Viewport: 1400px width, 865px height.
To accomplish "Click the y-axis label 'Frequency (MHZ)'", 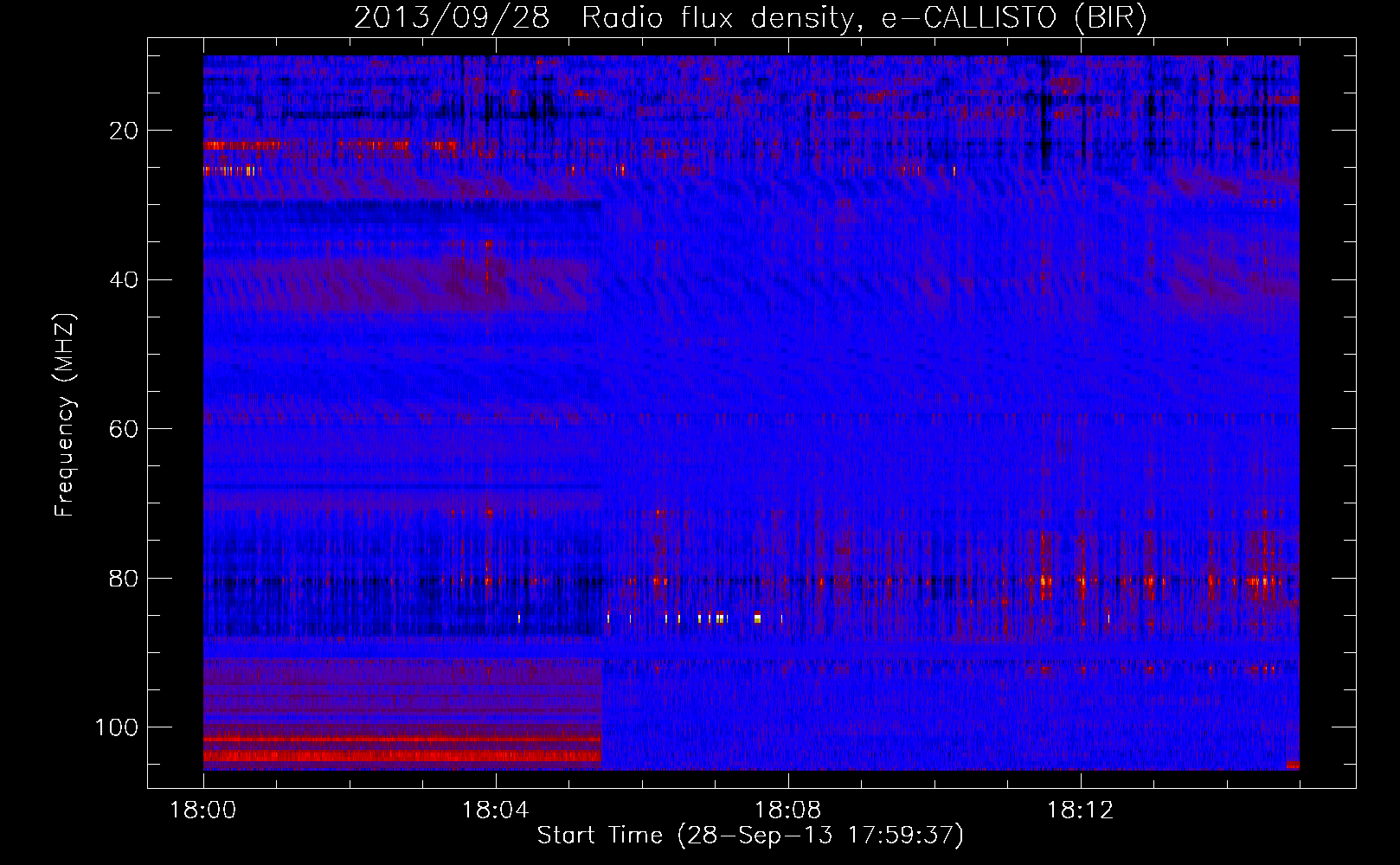I will tap(65, 415).
